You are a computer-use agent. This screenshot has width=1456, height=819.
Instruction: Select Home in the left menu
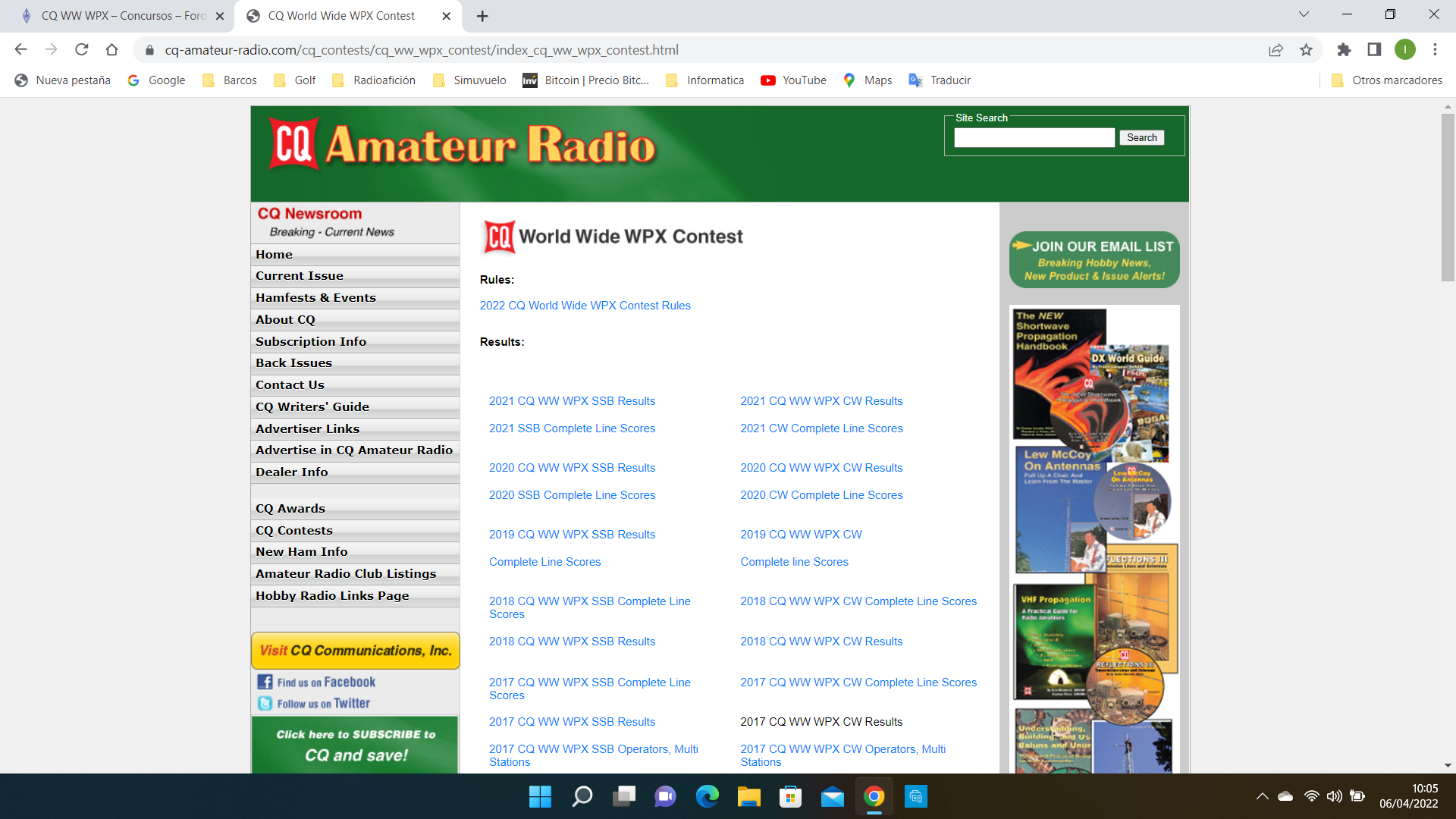(355, 255)
